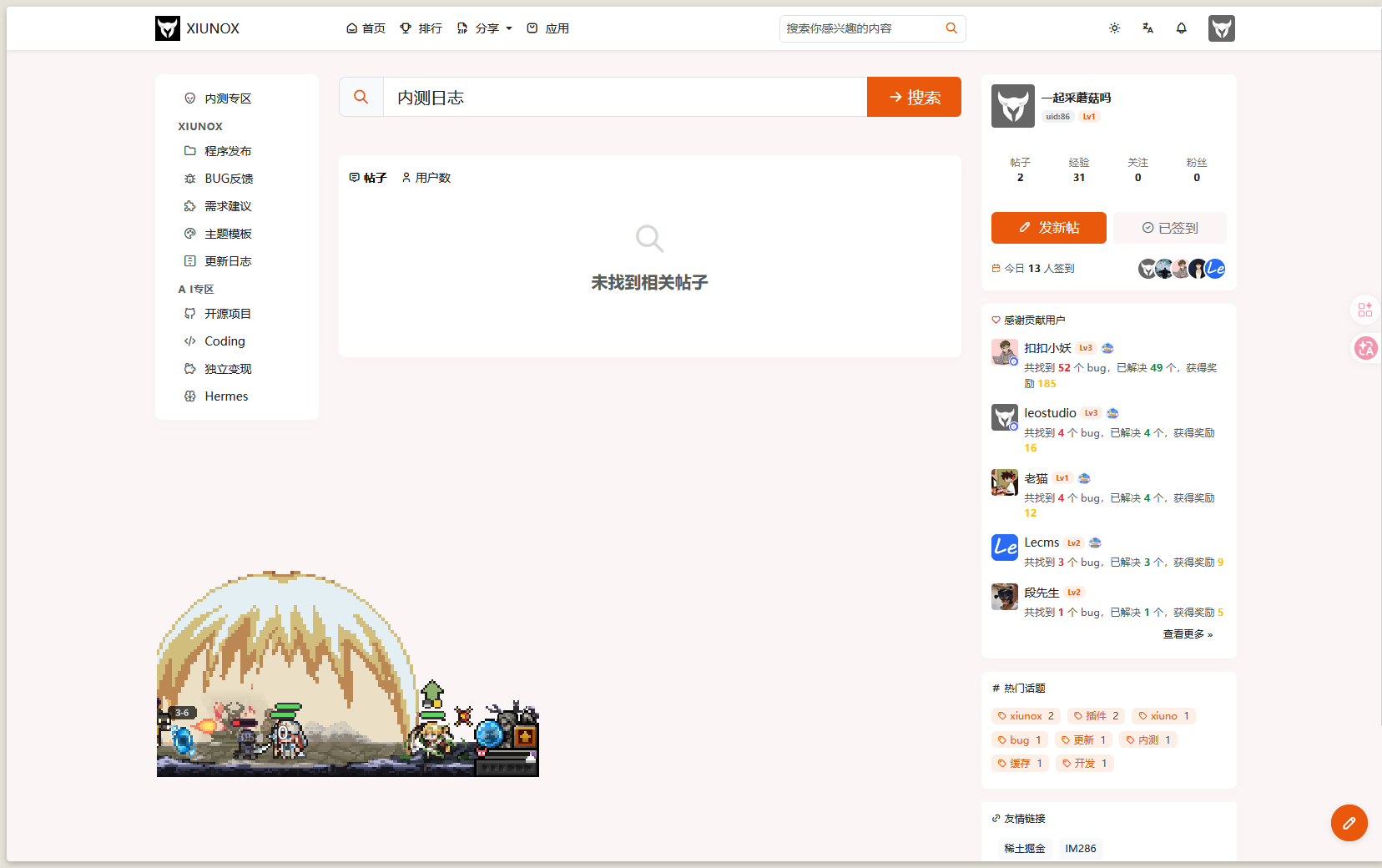The image size is (1382, 868).
Task: Click the floating QR/apps grid icon
Action: [1365, 310]
